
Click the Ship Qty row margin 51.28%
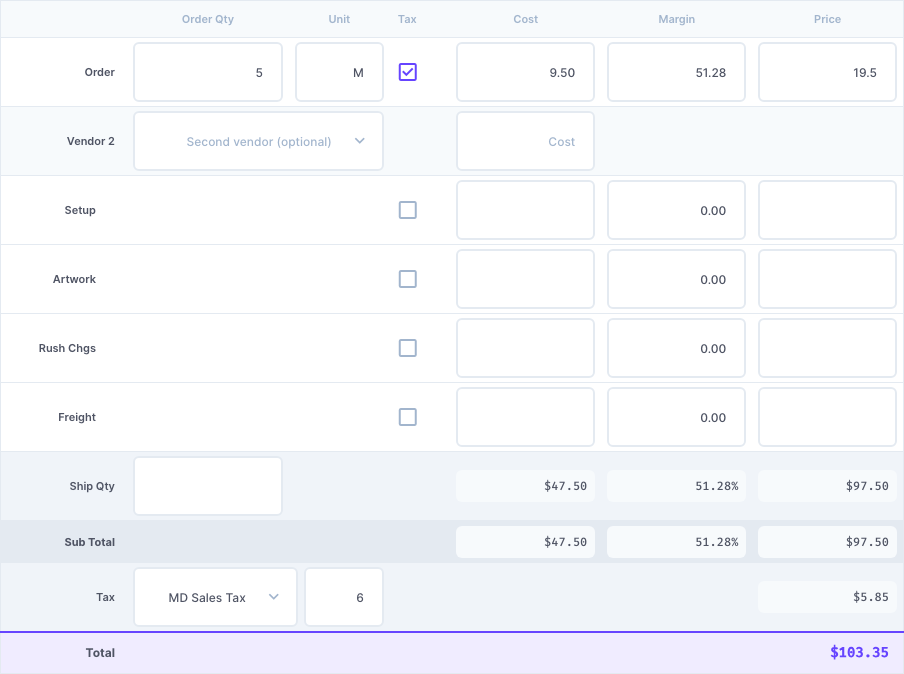click(x=676, y=486)
